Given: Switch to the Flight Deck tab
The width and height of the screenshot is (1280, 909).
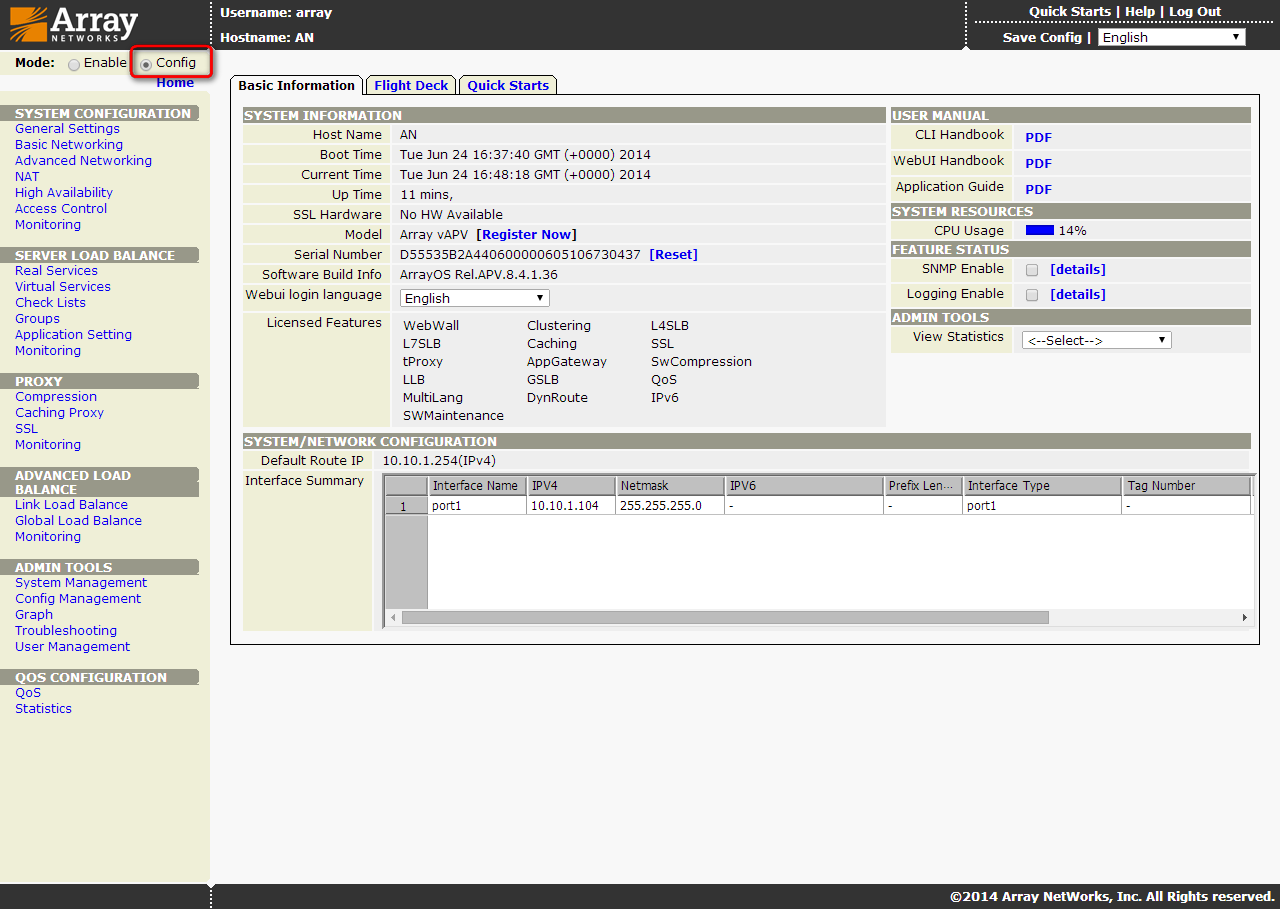Looking at the screenshot, I should pos(411,86).
